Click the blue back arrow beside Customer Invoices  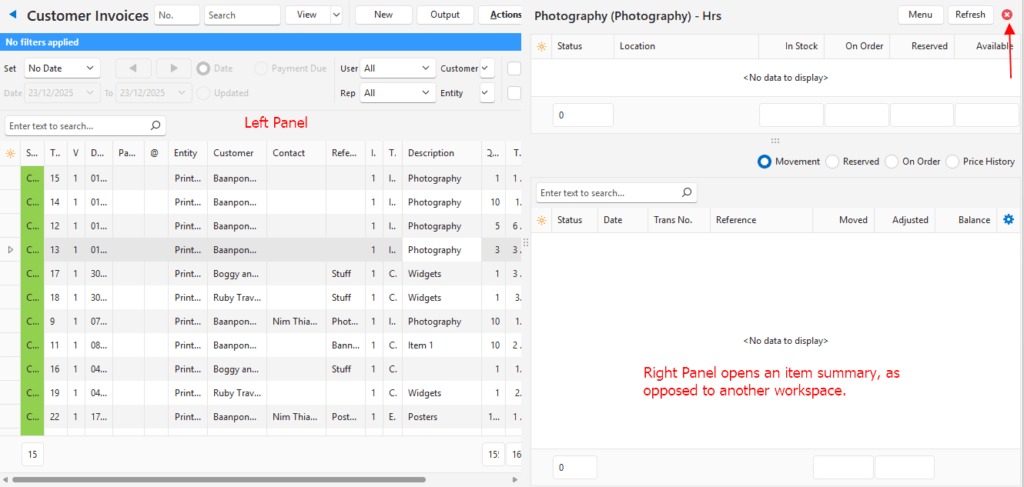13,16
